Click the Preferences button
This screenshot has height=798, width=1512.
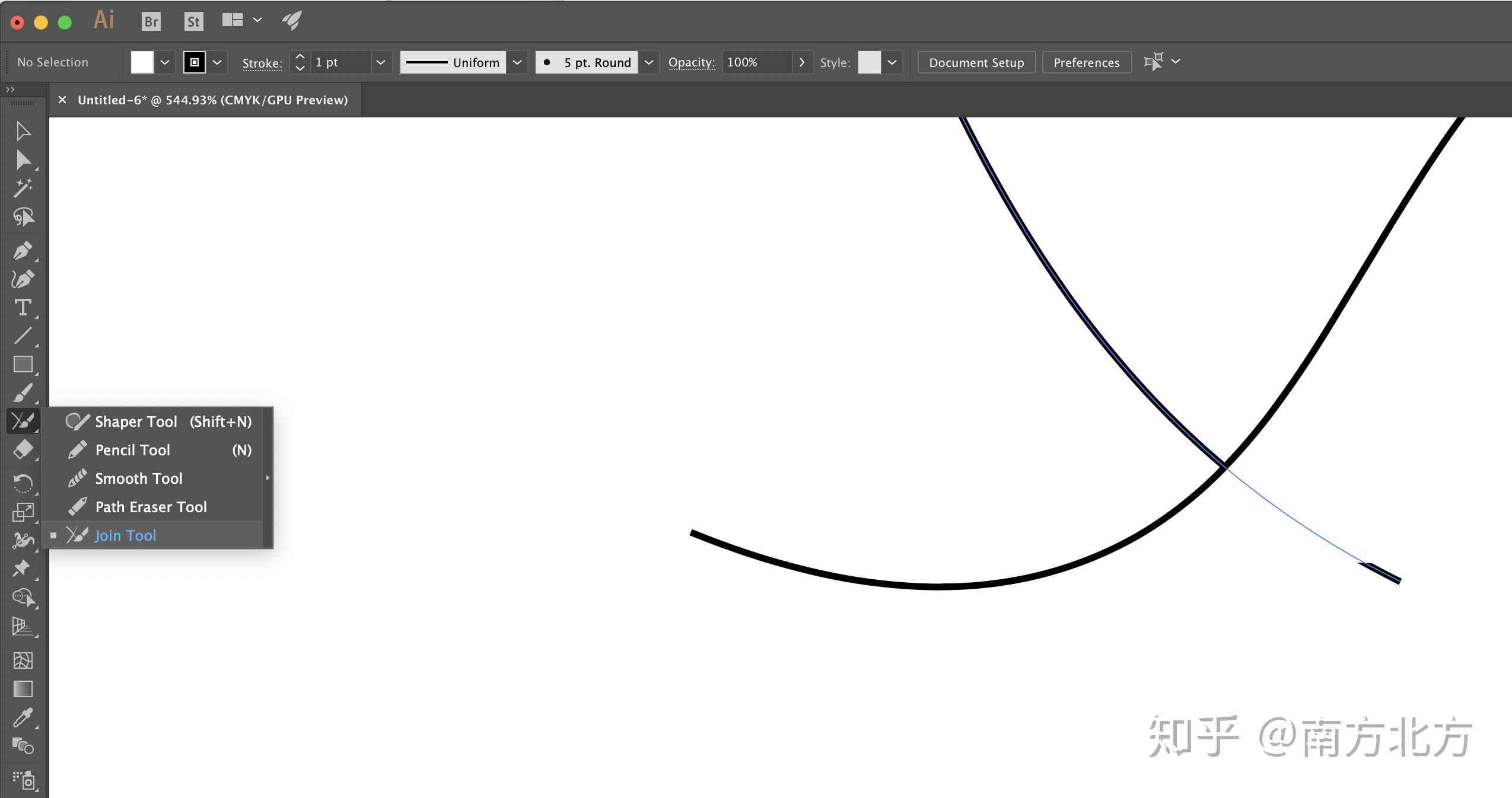(1086, 61)
